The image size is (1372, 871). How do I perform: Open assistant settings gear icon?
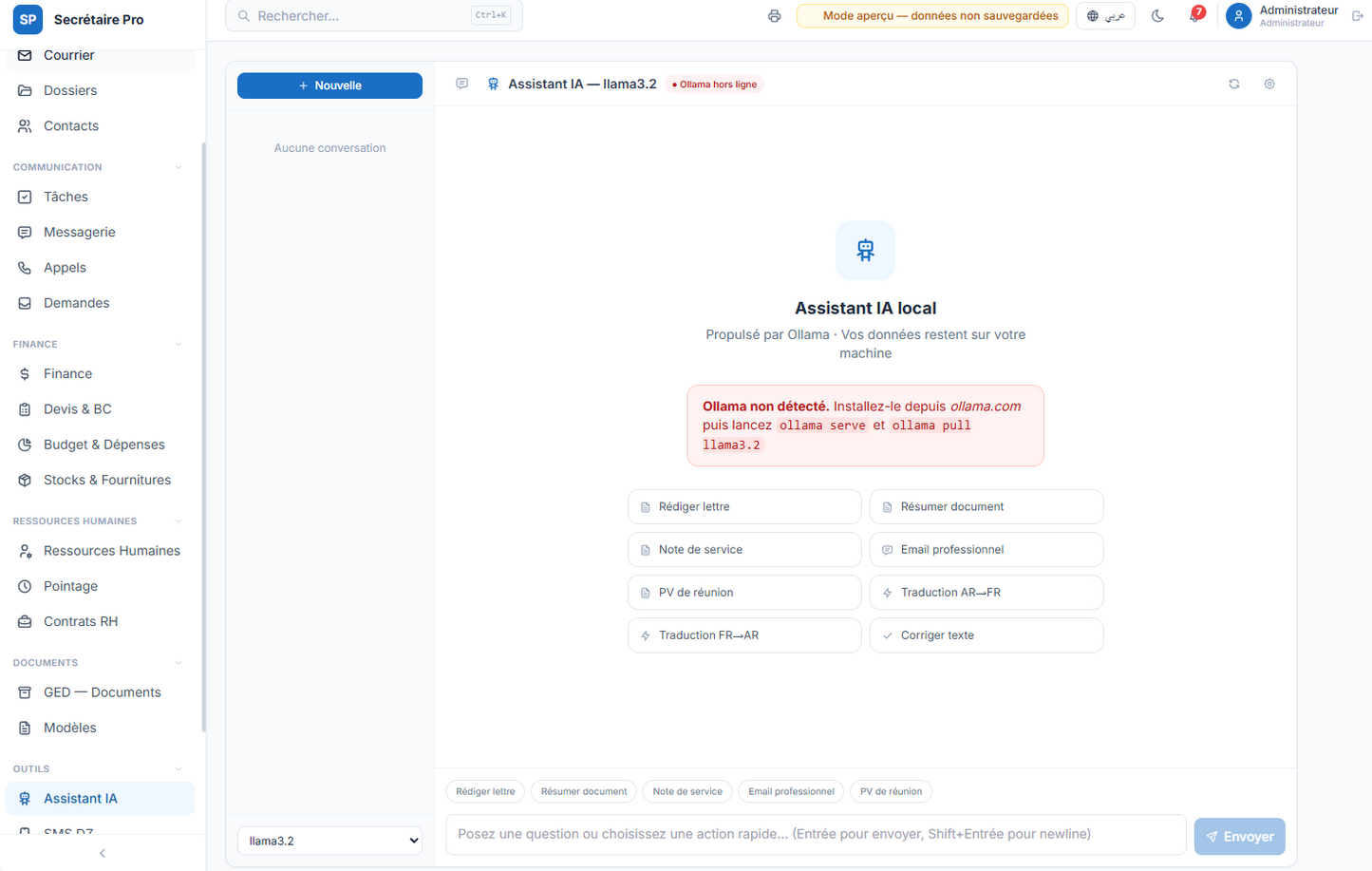(1269, 84)
